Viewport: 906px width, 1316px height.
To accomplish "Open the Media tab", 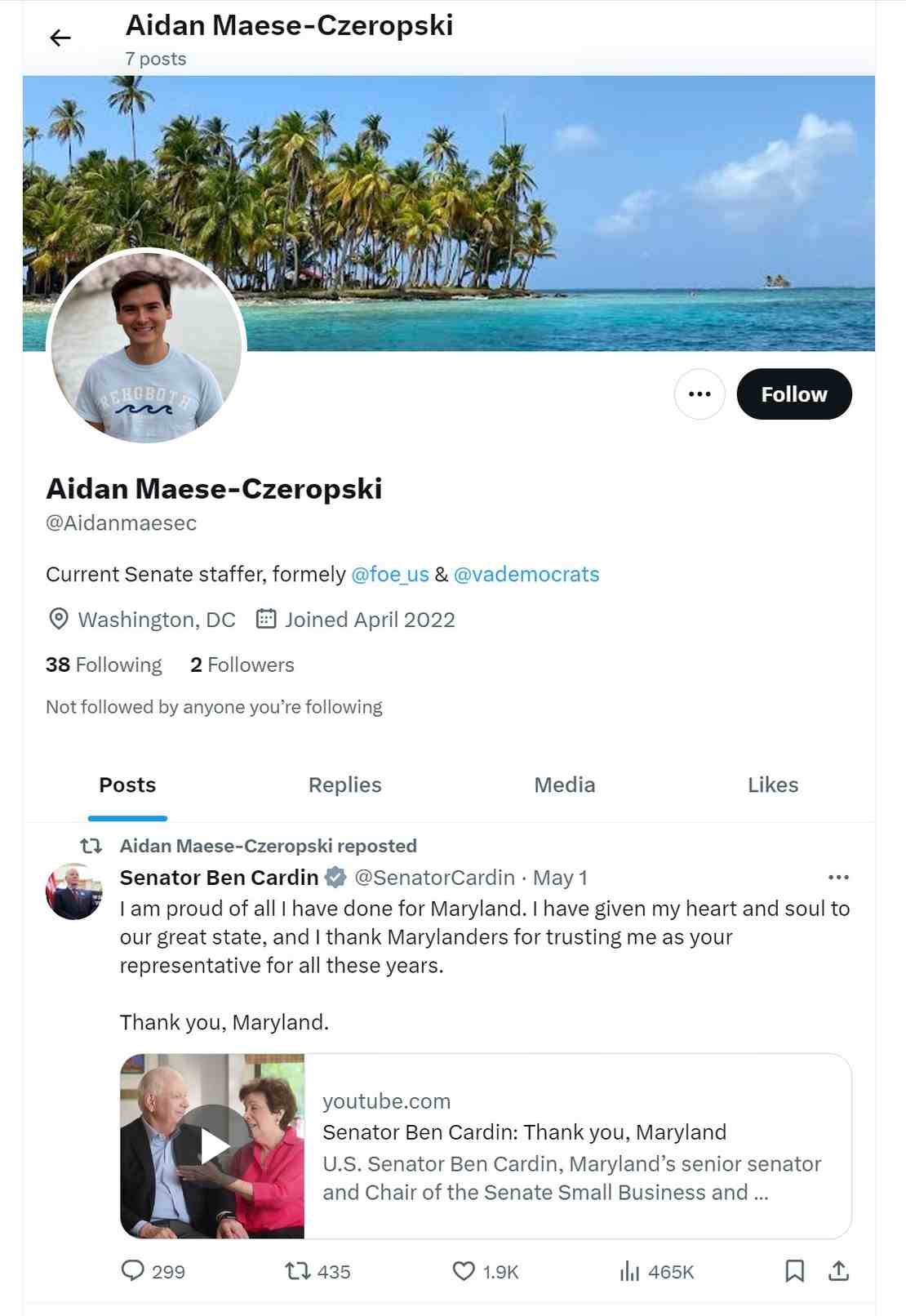I will coord(564,785).
